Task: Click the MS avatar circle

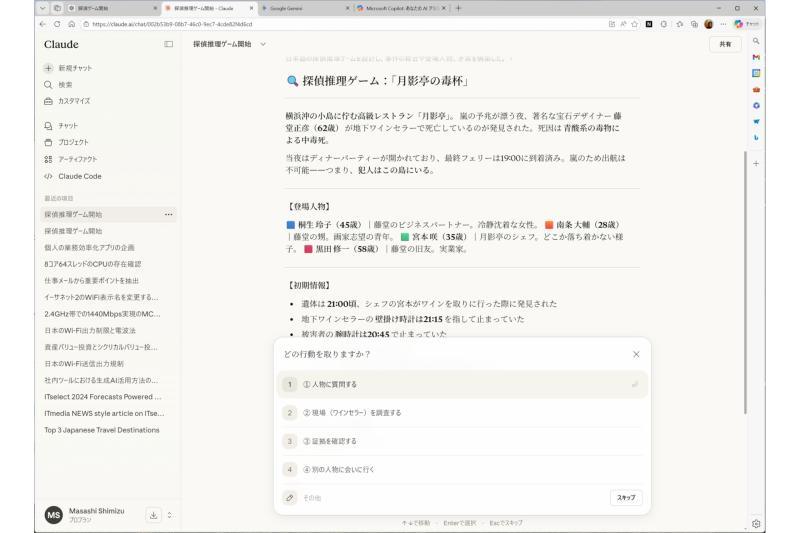Action: [x=54, y=515]
